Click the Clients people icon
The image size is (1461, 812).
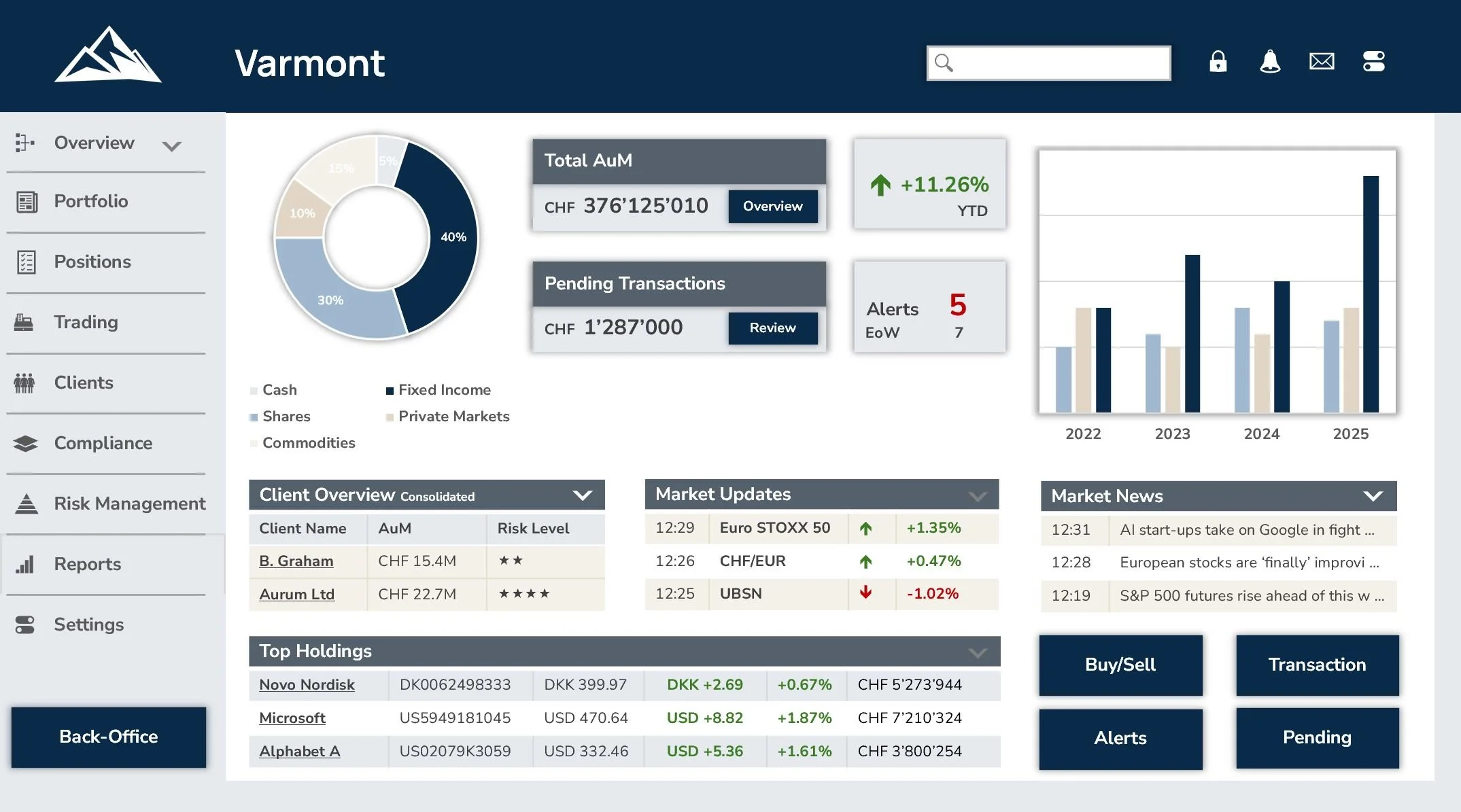(x=24, y=383)
